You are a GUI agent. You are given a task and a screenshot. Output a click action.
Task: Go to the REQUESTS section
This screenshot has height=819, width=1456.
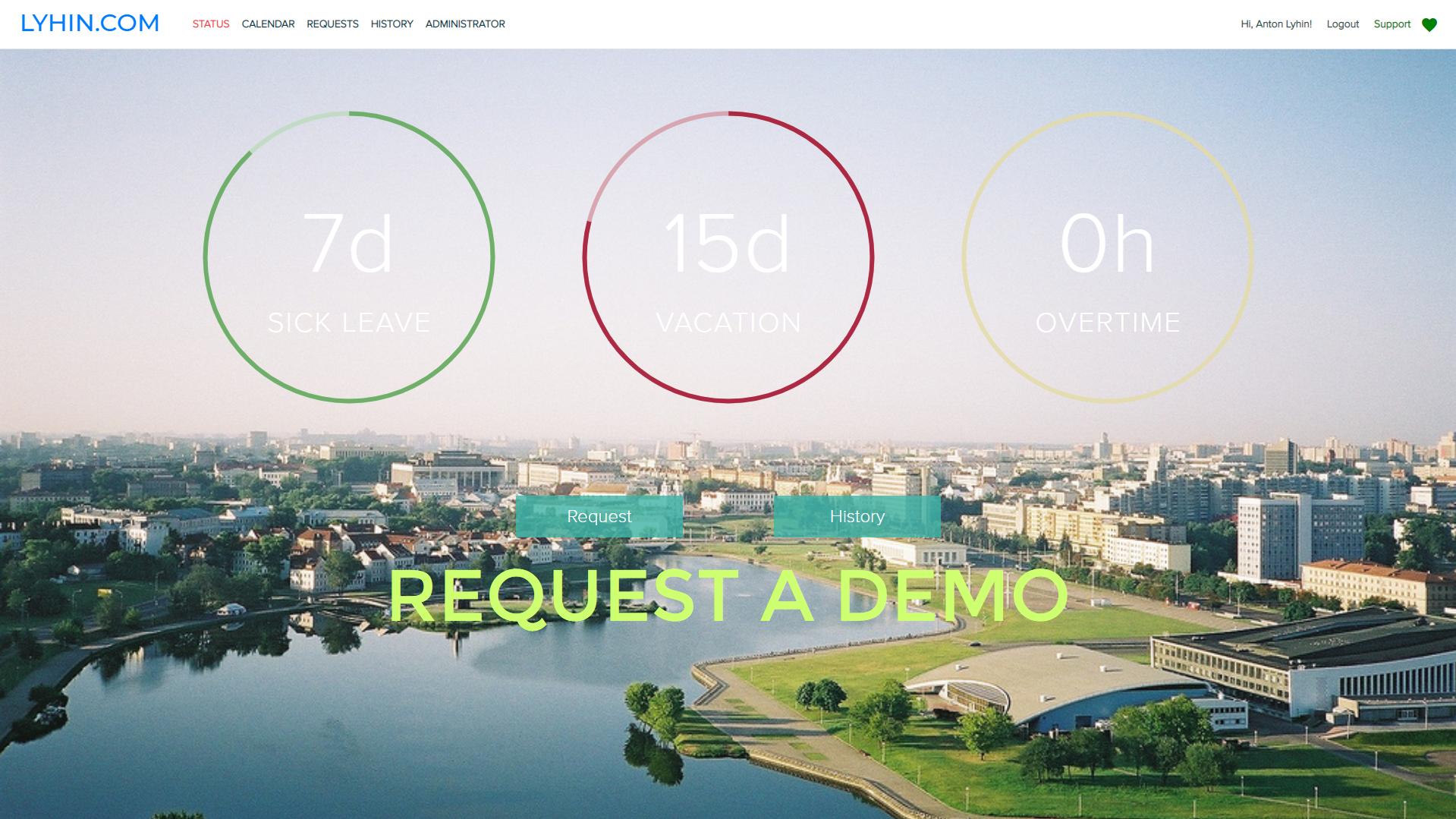[x=332, y=24]
